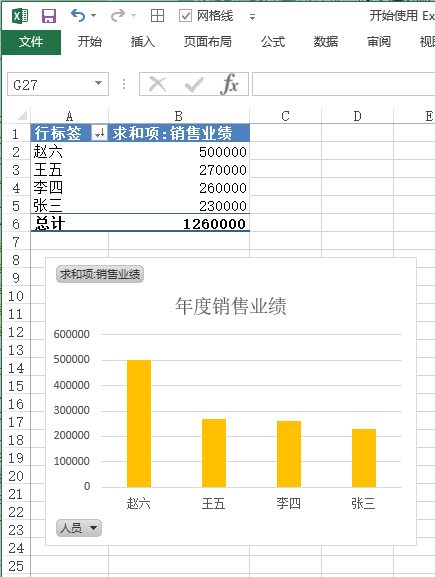Click inside the formula bar input
This screenshot has height=577, width=435.
(343, 84)
